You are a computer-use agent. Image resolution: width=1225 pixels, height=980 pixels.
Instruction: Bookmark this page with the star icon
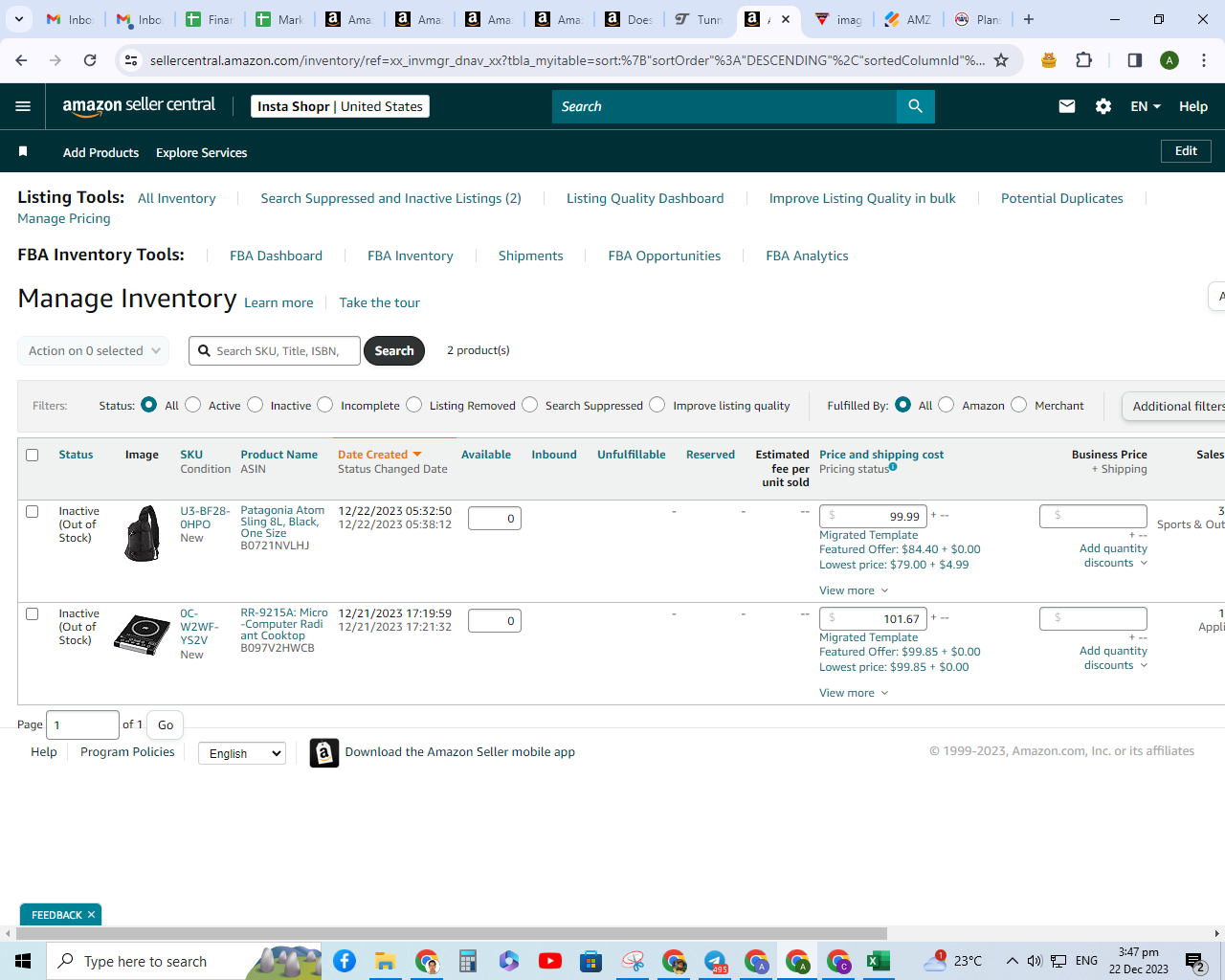tap(1001, 60)
